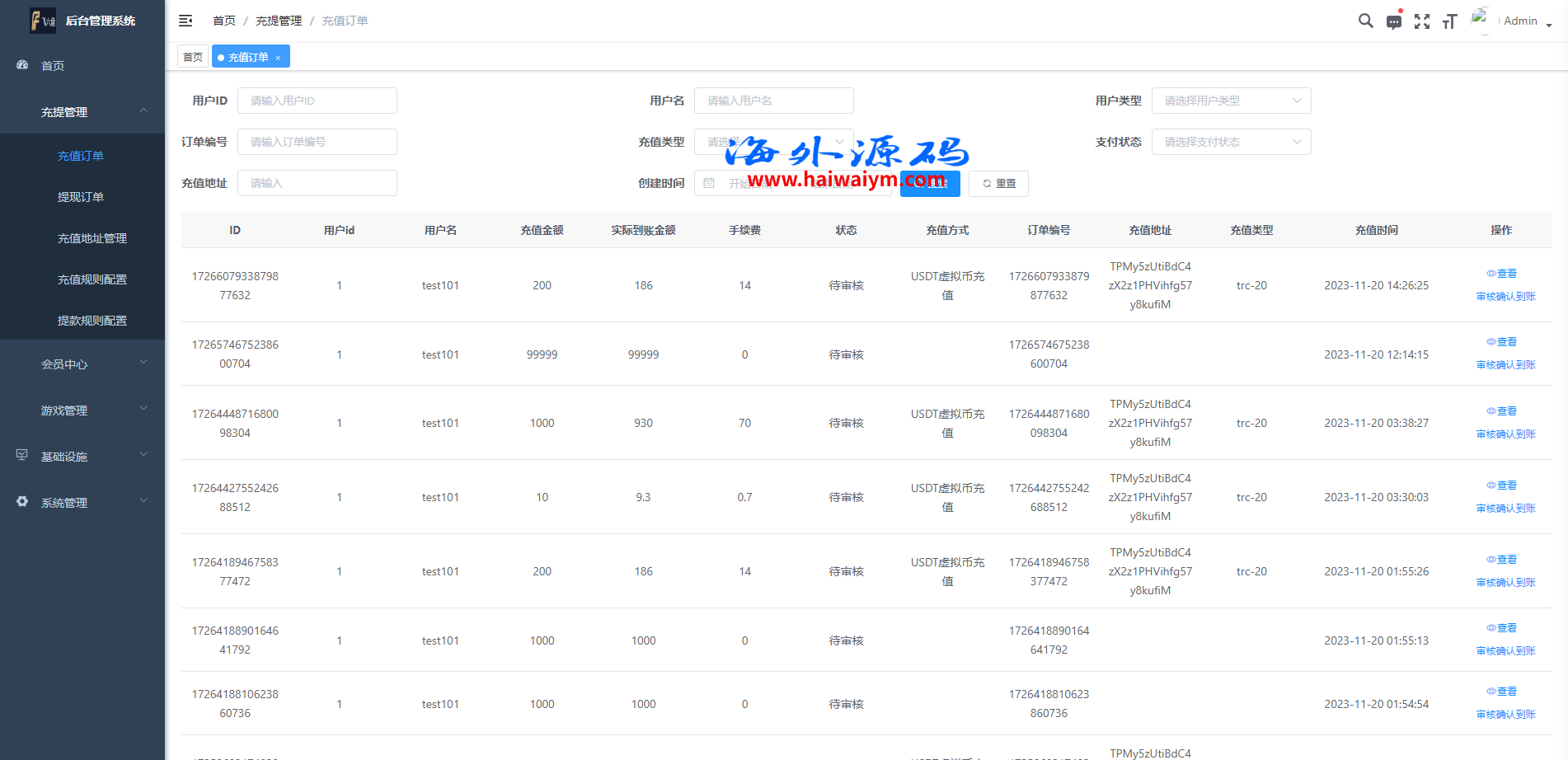Open 充值地址管理 sidebar item

[92, 238]
